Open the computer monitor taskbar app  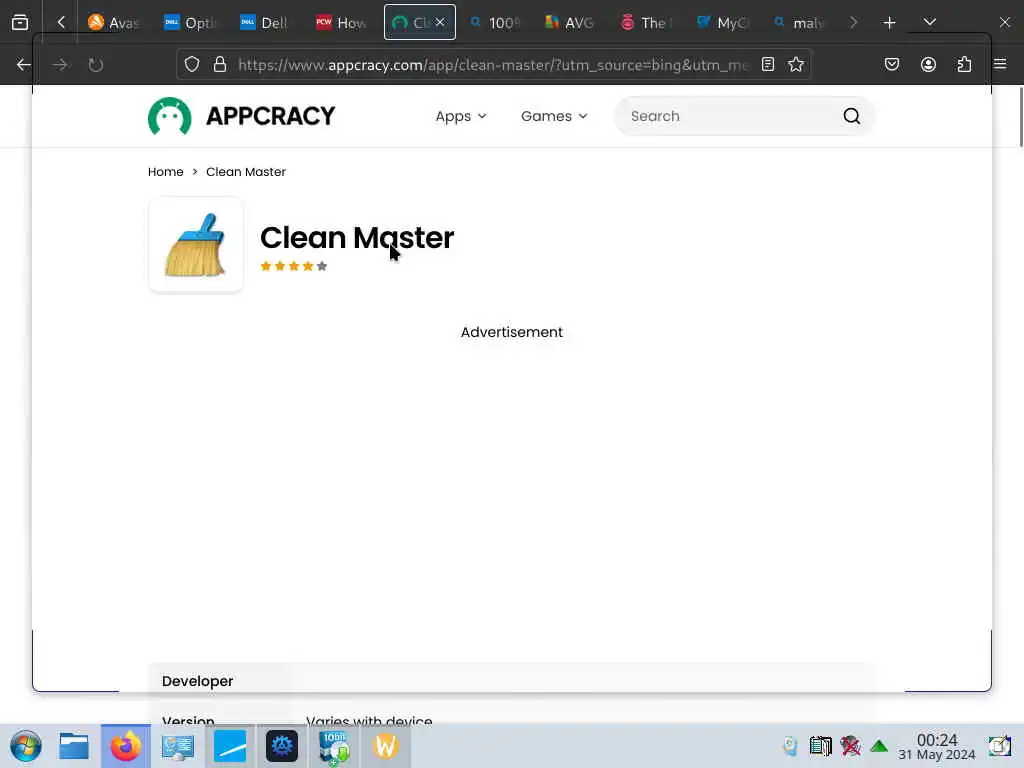click(178, 746)
